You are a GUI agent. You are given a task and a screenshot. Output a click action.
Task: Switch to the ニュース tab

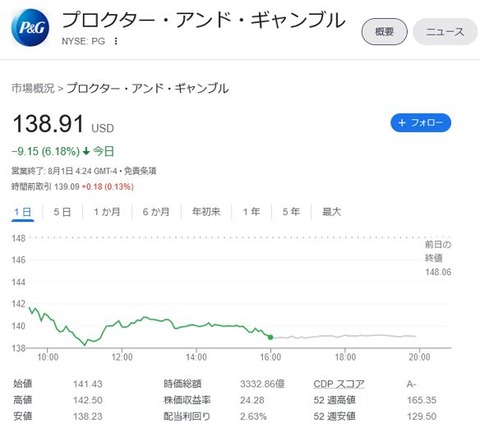[x=445, y=32]
